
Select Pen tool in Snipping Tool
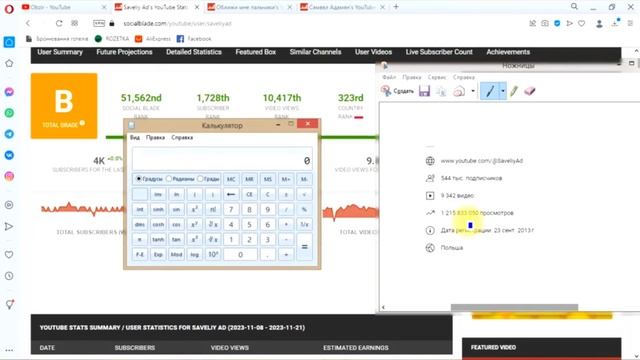click(x=490, y=91)
